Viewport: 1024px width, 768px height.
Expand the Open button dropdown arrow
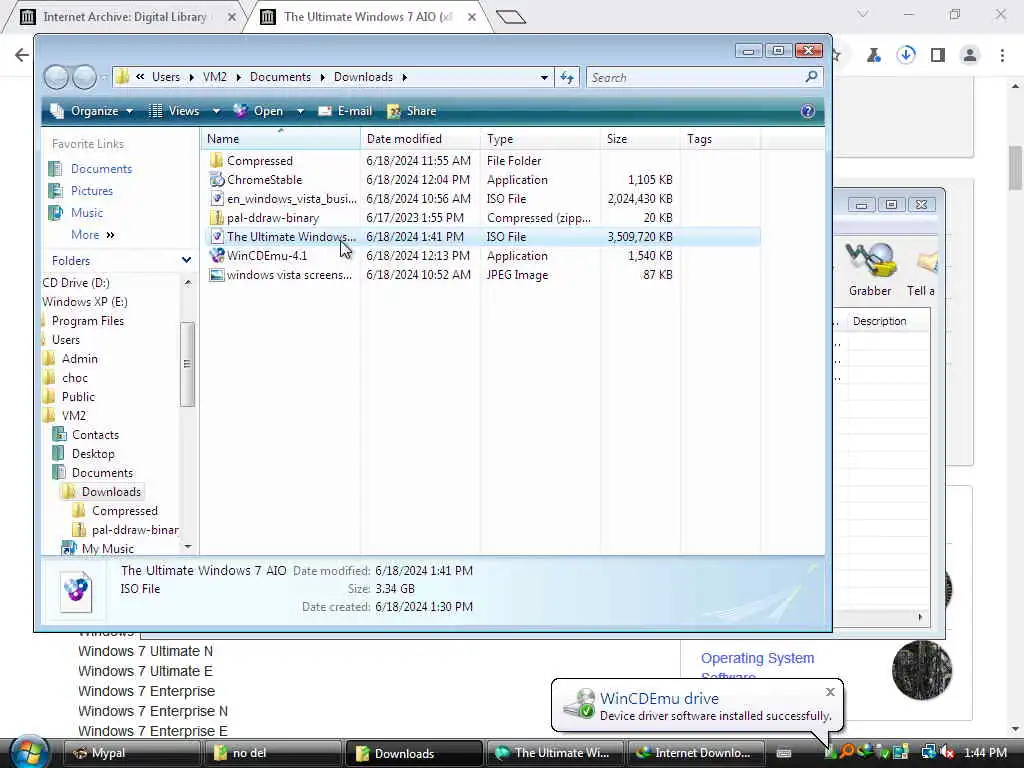[x=300, y=111]
